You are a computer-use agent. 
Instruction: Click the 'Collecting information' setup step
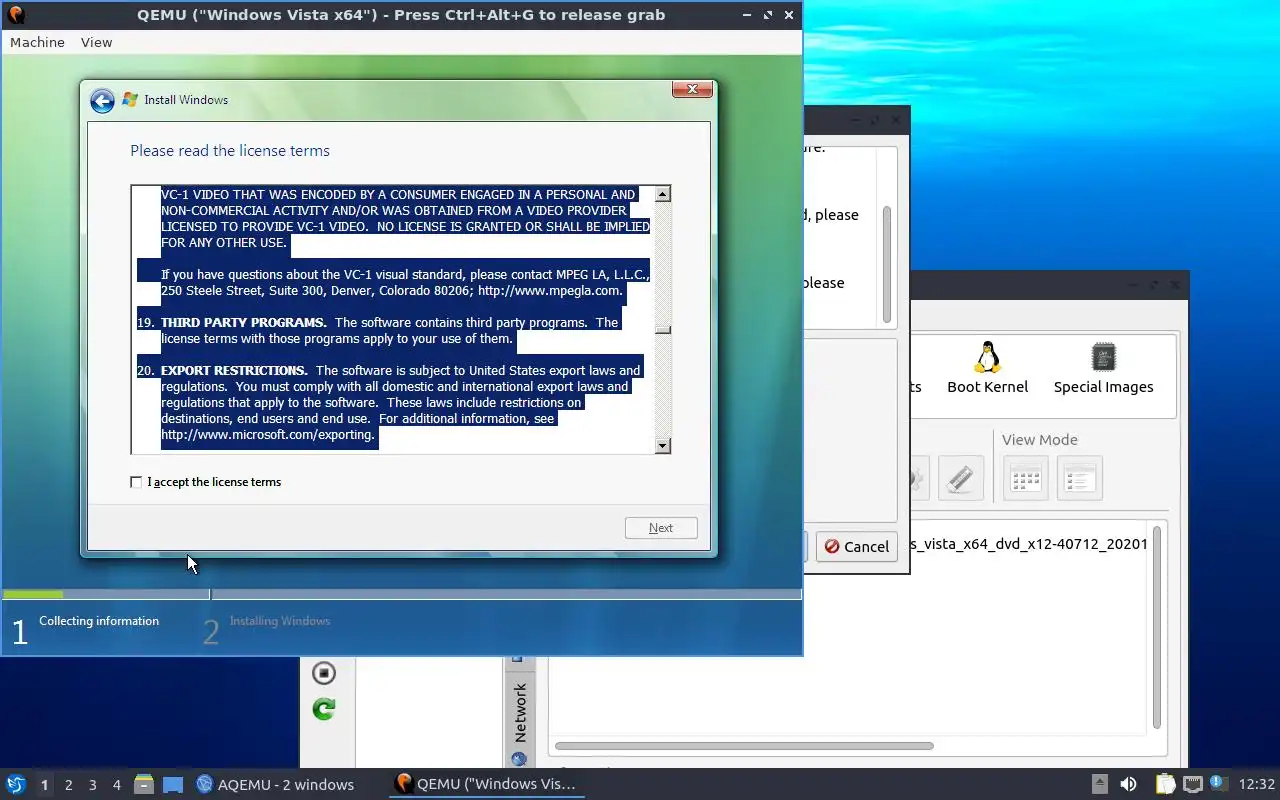(x=99, y=621)
